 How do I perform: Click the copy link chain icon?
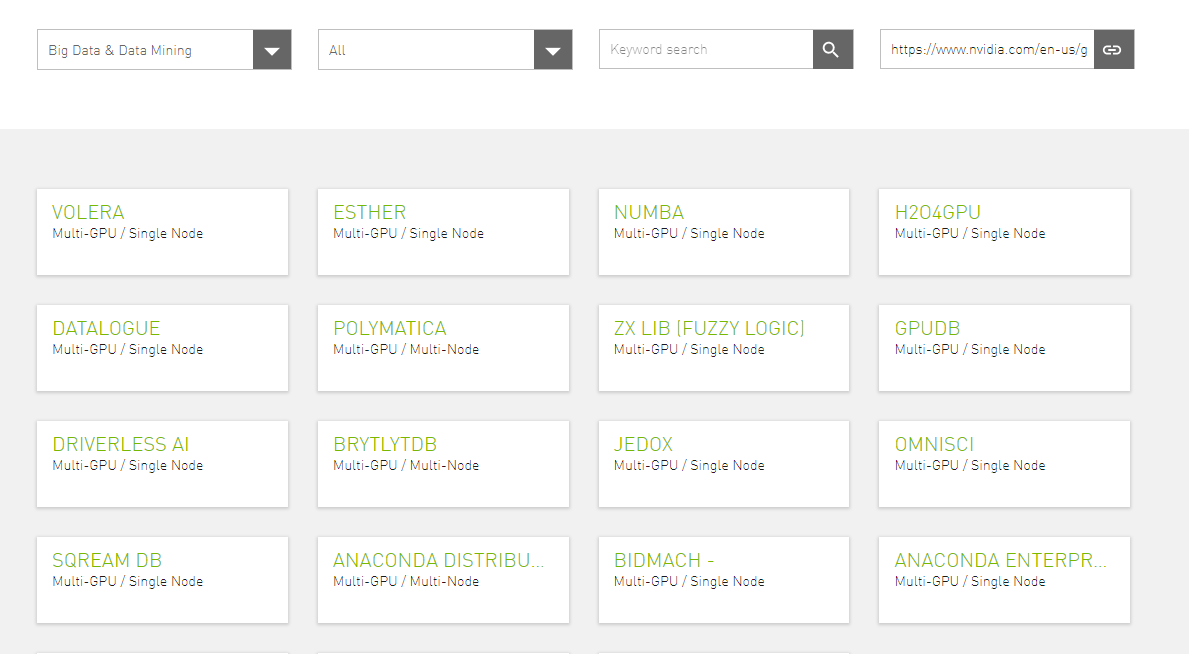[x=1113, y=49]
